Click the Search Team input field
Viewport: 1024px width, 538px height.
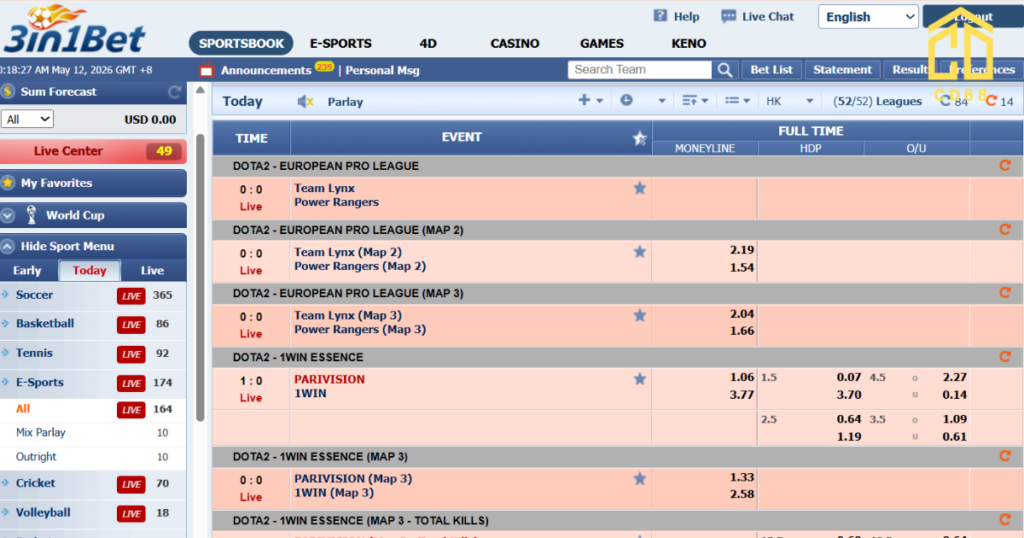(639, 70)
